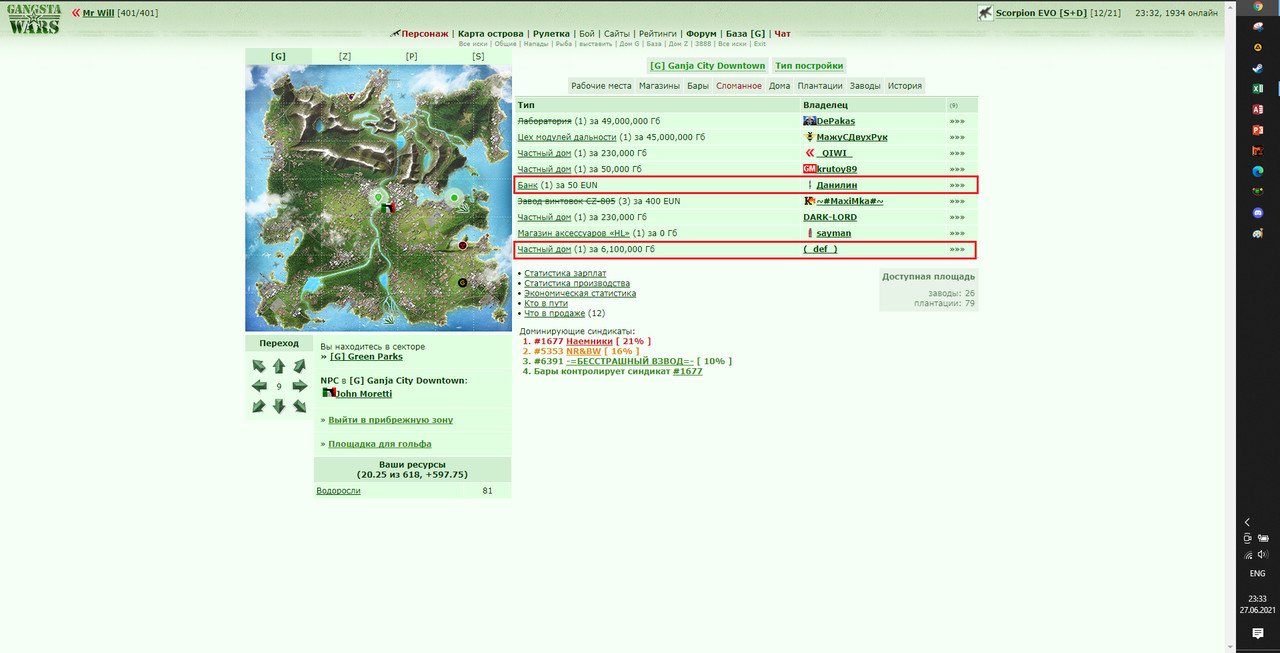Open the Наемники syndicate link
1280x653 pixels.
589,341
